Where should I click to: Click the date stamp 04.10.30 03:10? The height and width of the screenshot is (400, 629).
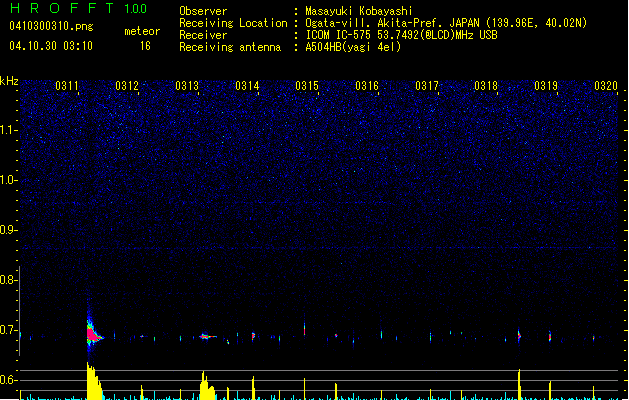point(51,46)
